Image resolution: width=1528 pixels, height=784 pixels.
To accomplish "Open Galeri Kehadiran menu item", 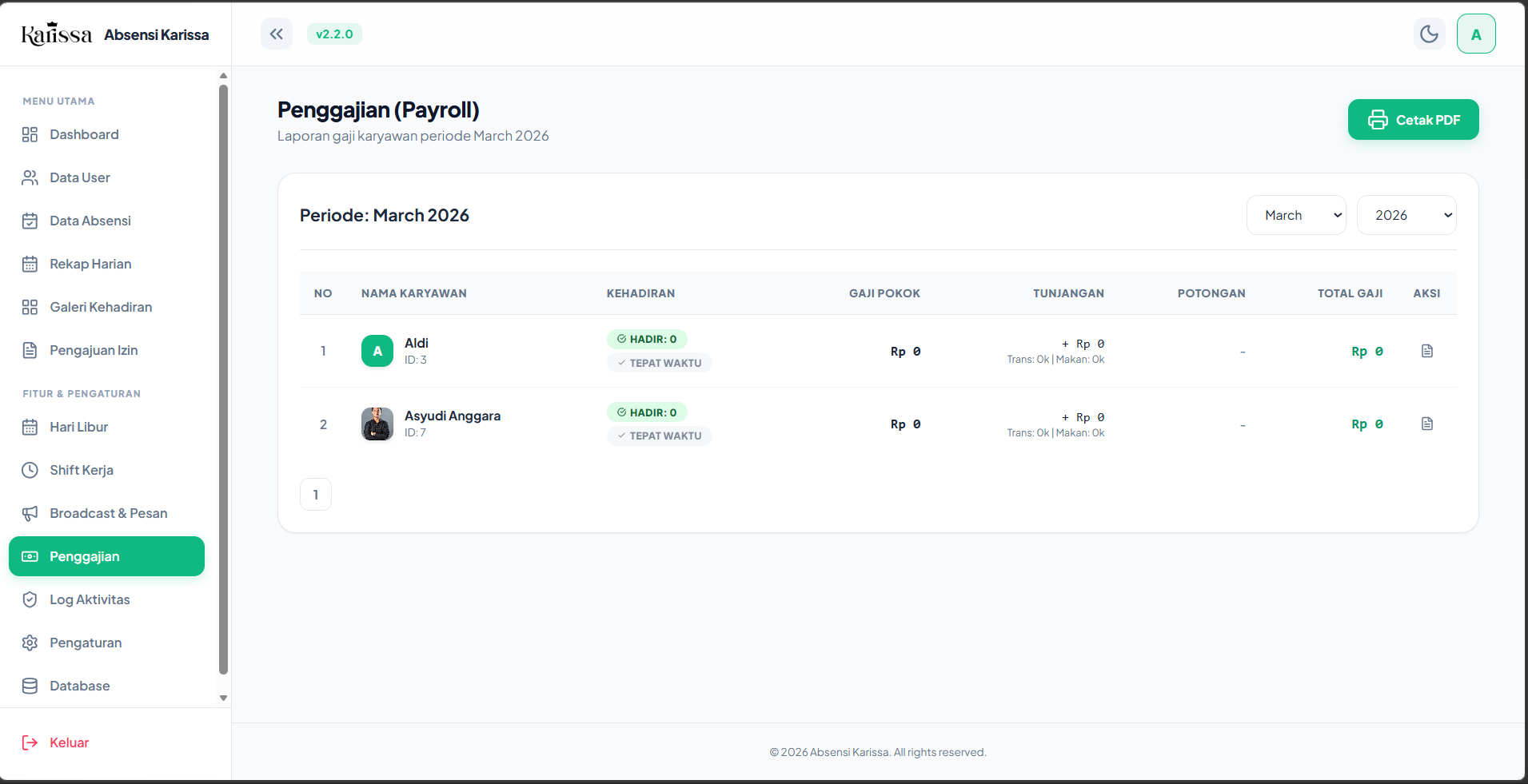I will 106,307.
